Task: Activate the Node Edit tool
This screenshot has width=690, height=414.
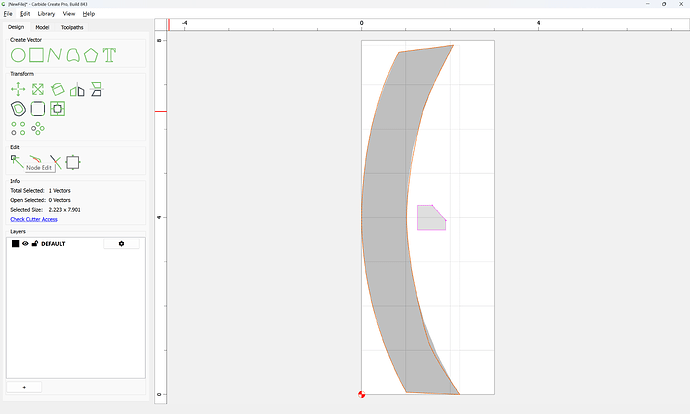Action: [17, 162]
